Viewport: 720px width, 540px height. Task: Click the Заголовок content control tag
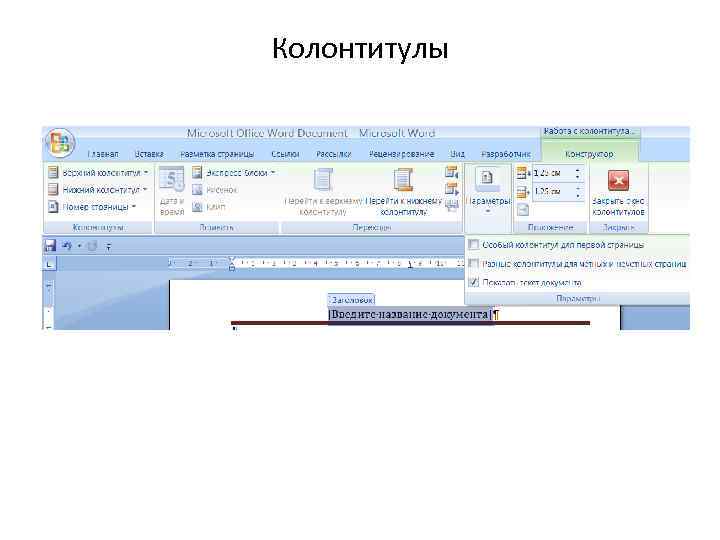(x=352, y=300)
